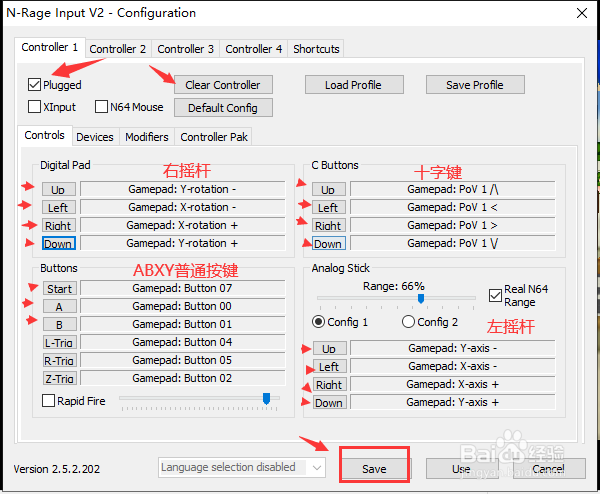Assign the C Buttons Right button
The width and height of the screenshot is (600, 494).
(329, 225)
